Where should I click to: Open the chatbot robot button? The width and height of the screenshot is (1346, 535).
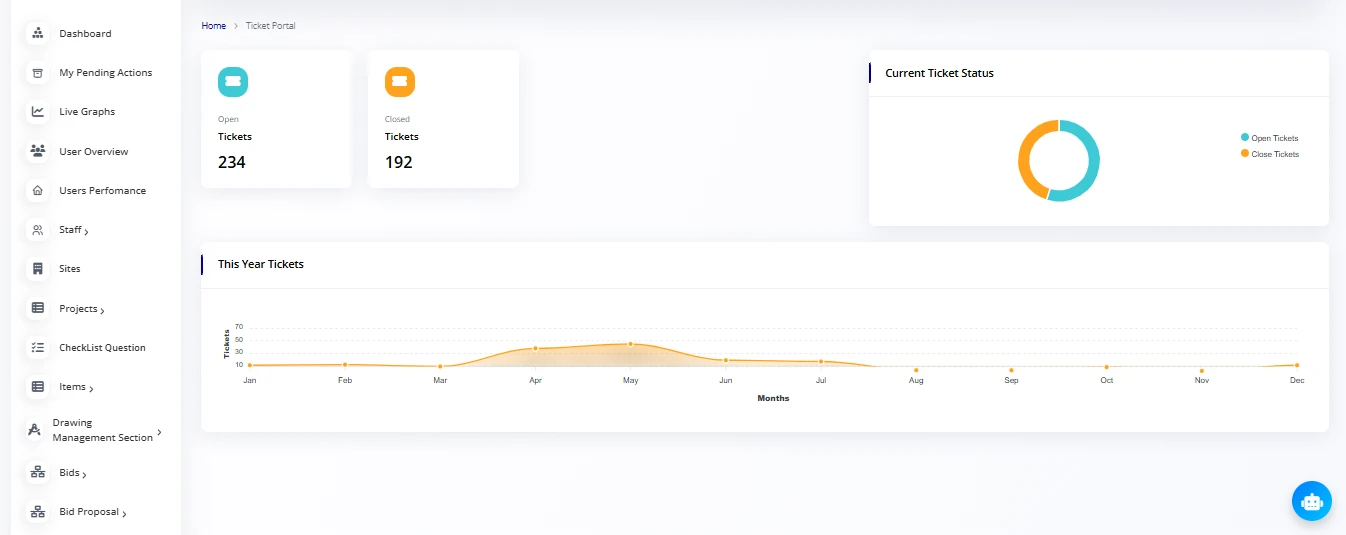coord(1311,501)
